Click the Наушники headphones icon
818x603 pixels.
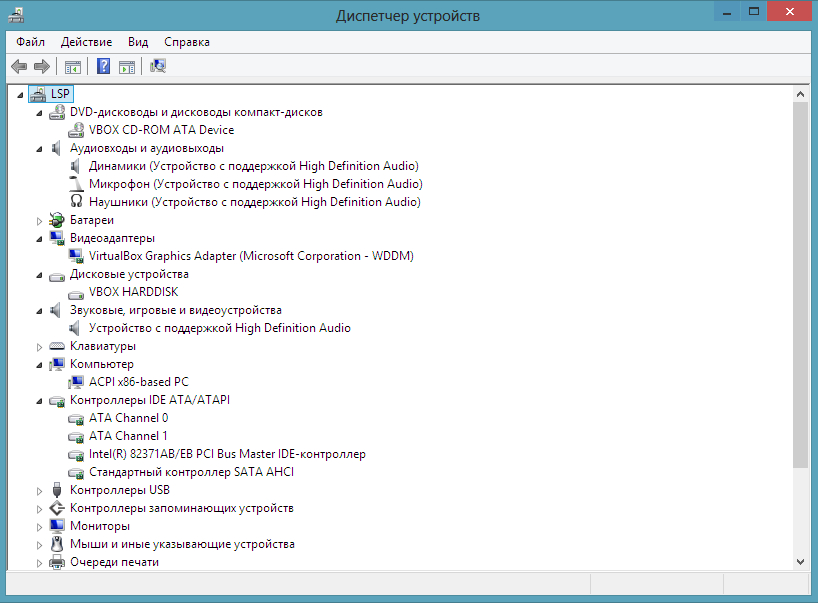coord(76,202)
